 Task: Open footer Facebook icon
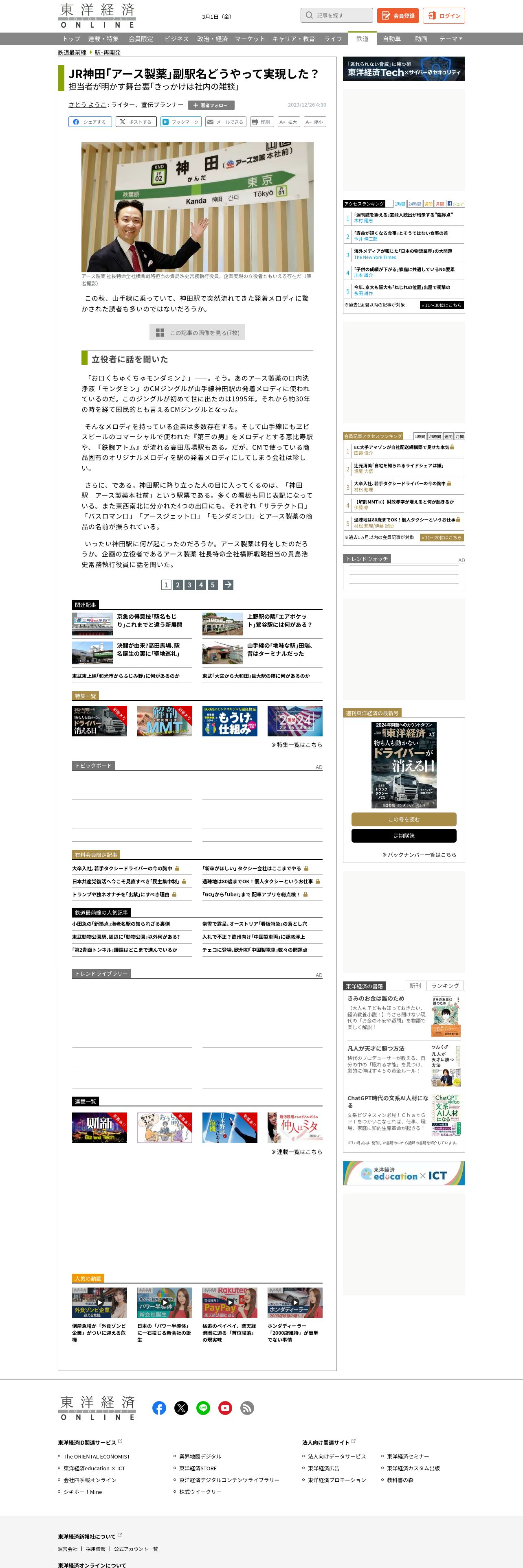click(159, 1408)
